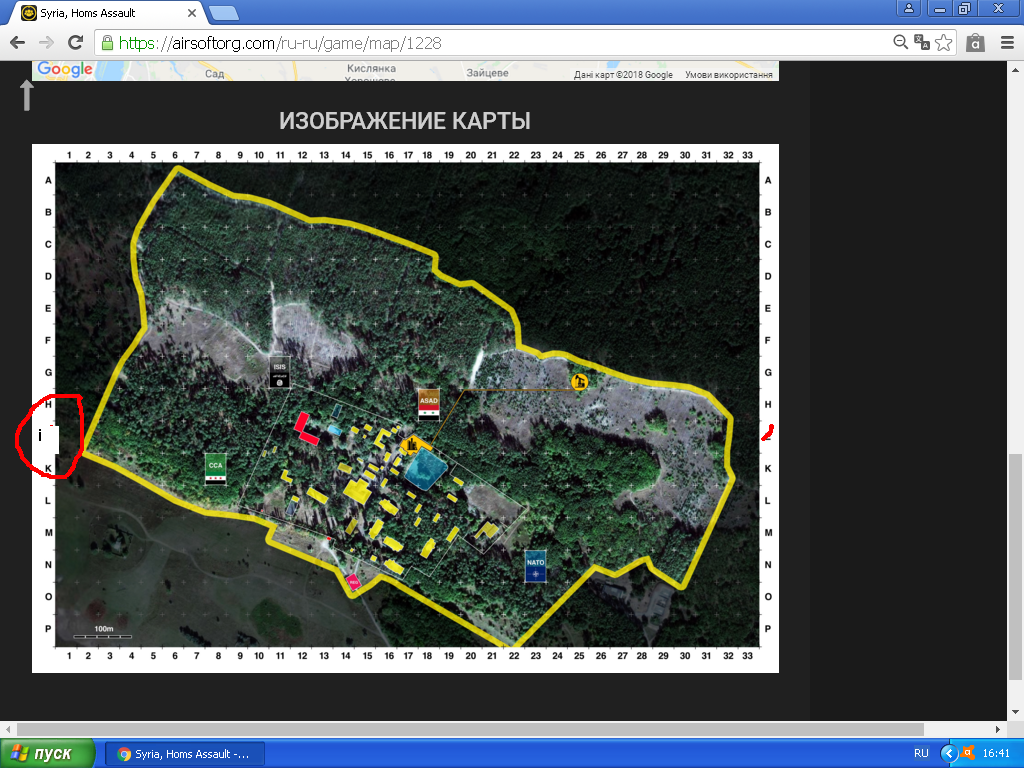Go back to the previous page

[18, 43]
